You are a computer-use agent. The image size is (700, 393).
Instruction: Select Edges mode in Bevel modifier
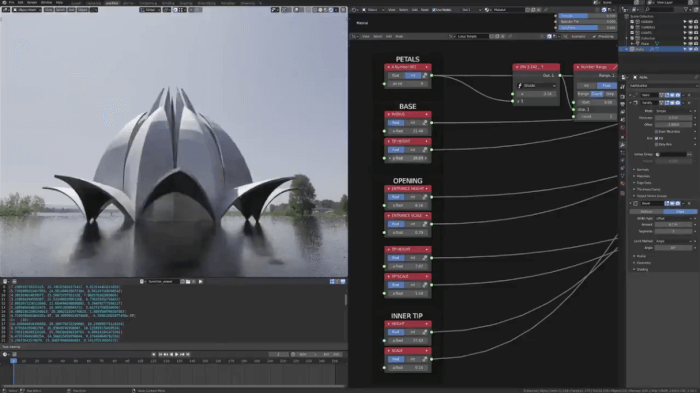point(680,212)
